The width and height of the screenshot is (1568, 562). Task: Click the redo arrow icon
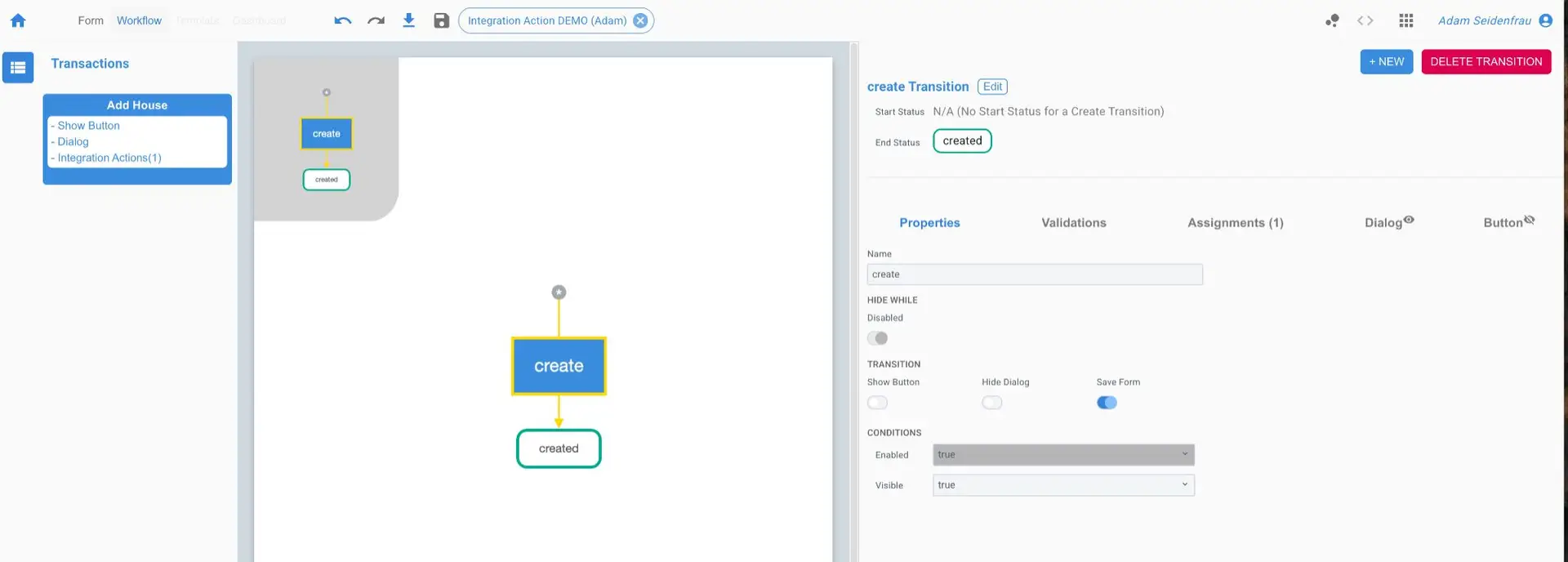tap(376, 20)
